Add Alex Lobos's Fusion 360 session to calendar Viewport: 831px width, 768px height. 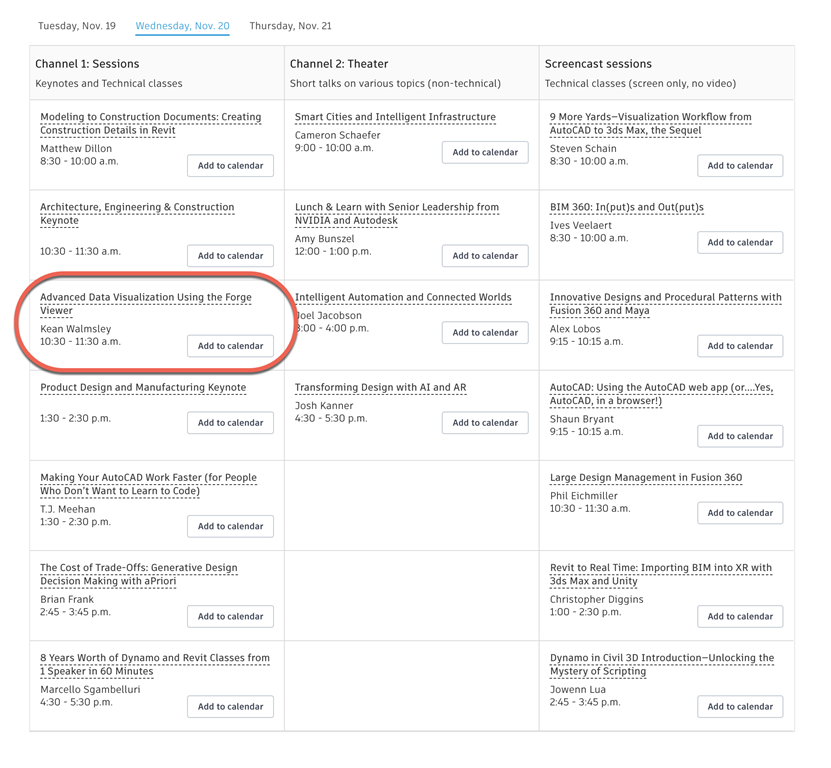click(740, 346)
